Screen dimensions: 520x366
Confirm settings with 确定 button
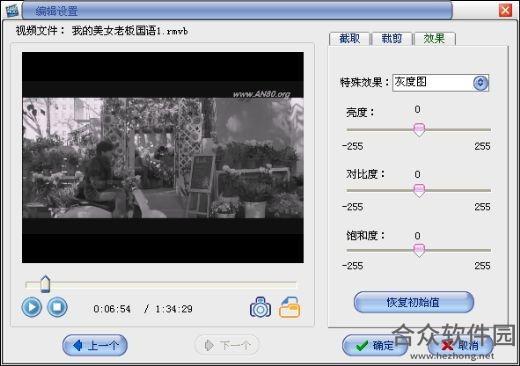375,345
